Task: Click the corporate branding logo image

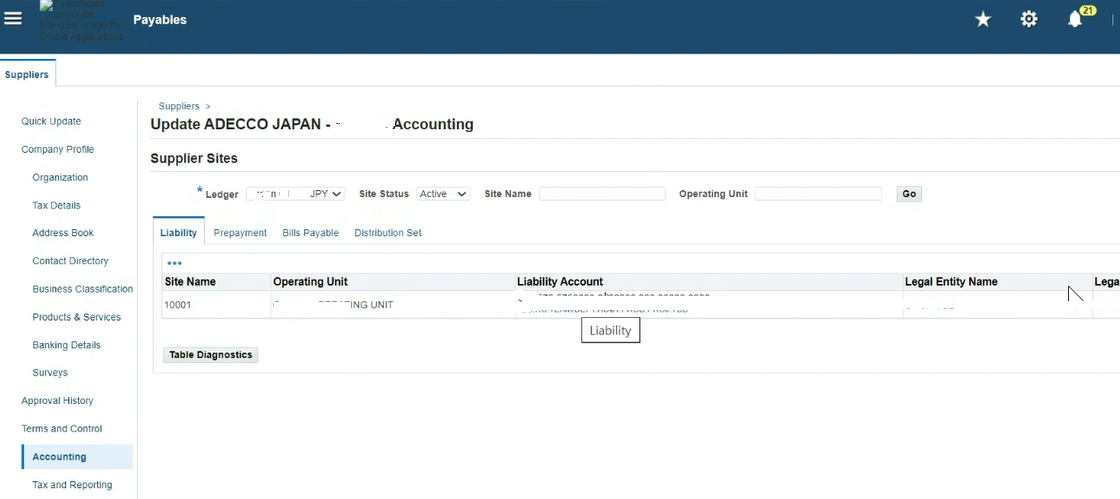Action: (x=81, y=20)
